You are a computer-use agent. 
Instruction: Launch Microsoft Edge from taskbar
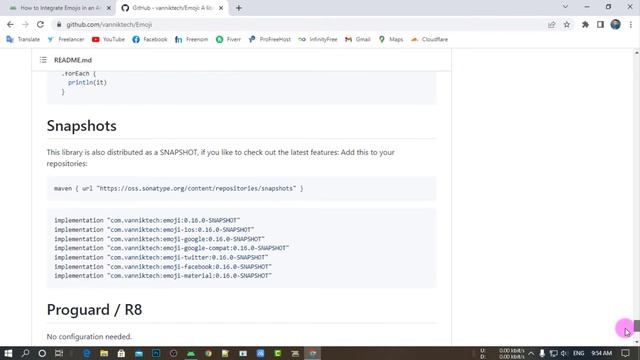[x=87, y=353]
